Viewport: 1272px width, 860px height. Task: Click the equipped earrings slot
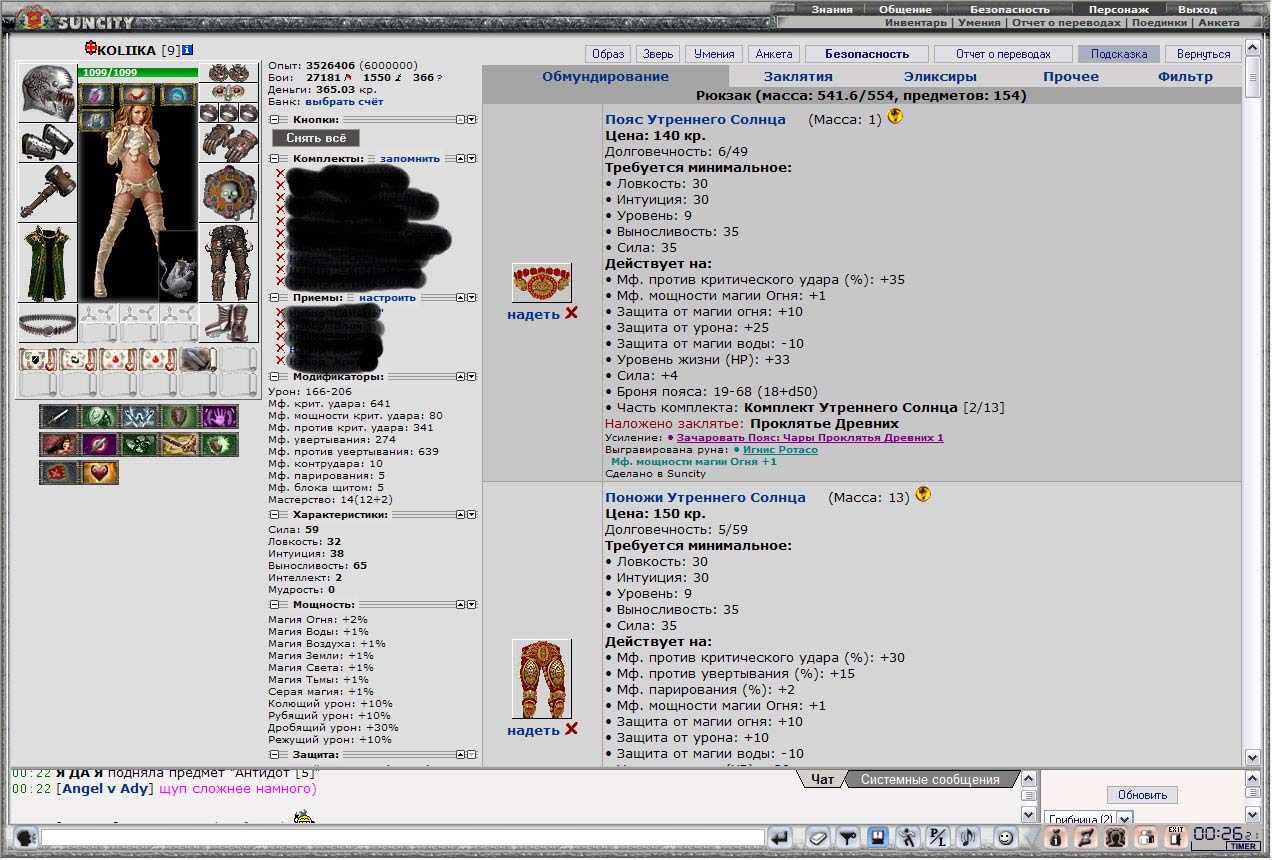click(x=229, y=73)
